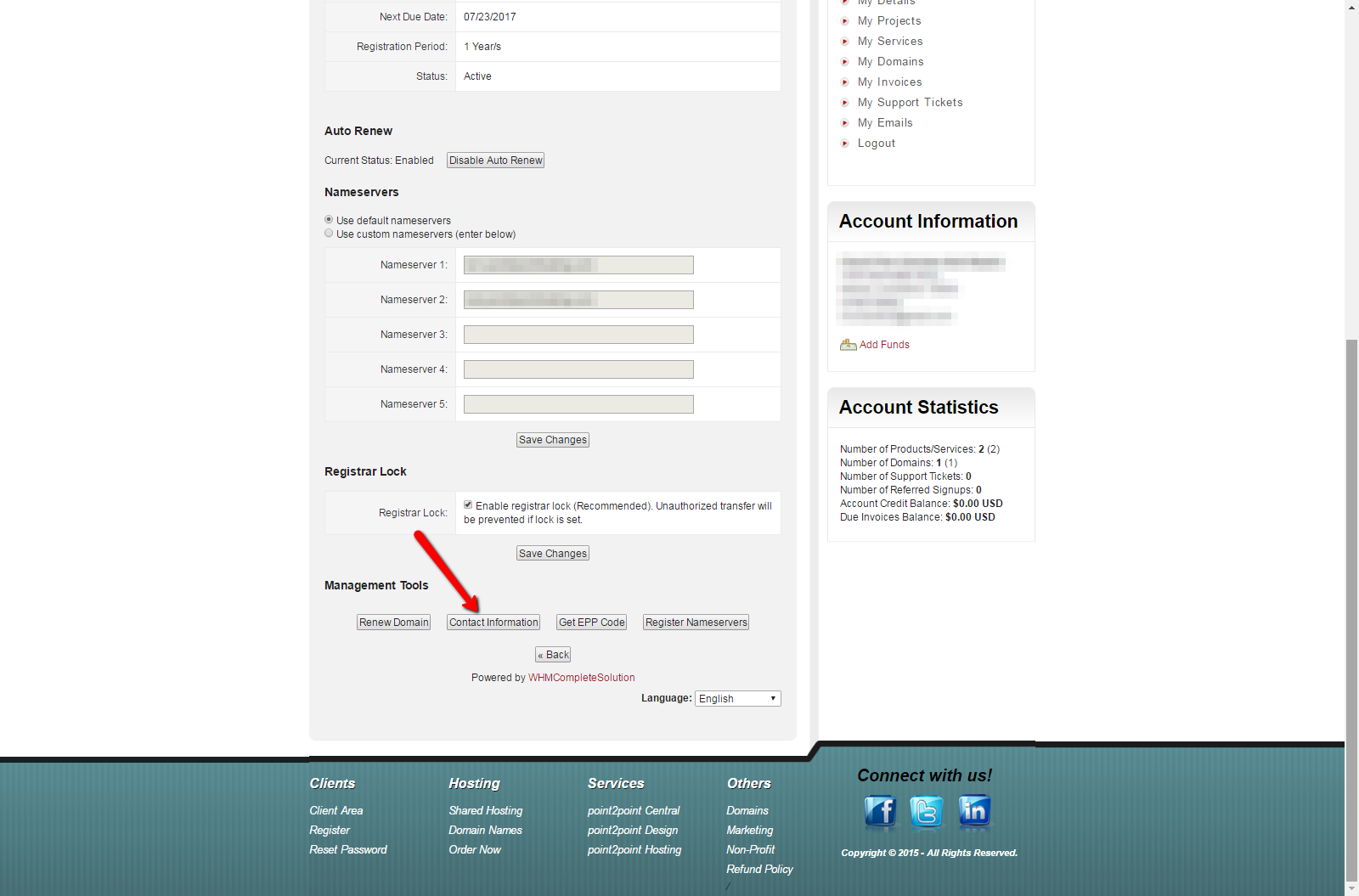Click the scrollbar up arrow
This screenshot has height=896, width=1359.
[x=1351, y=7]
